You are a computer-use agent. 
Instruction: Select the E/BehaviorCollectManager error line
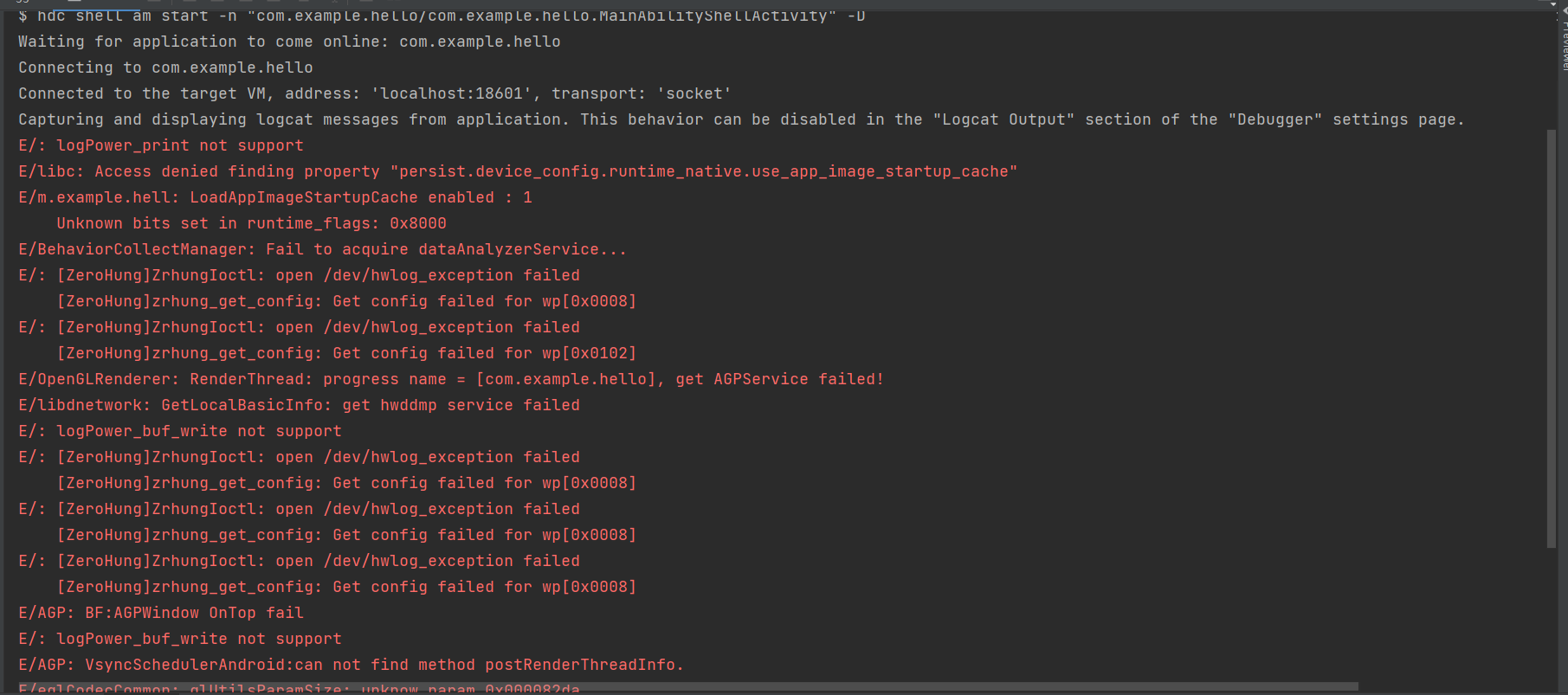click(x=322, y=249)
